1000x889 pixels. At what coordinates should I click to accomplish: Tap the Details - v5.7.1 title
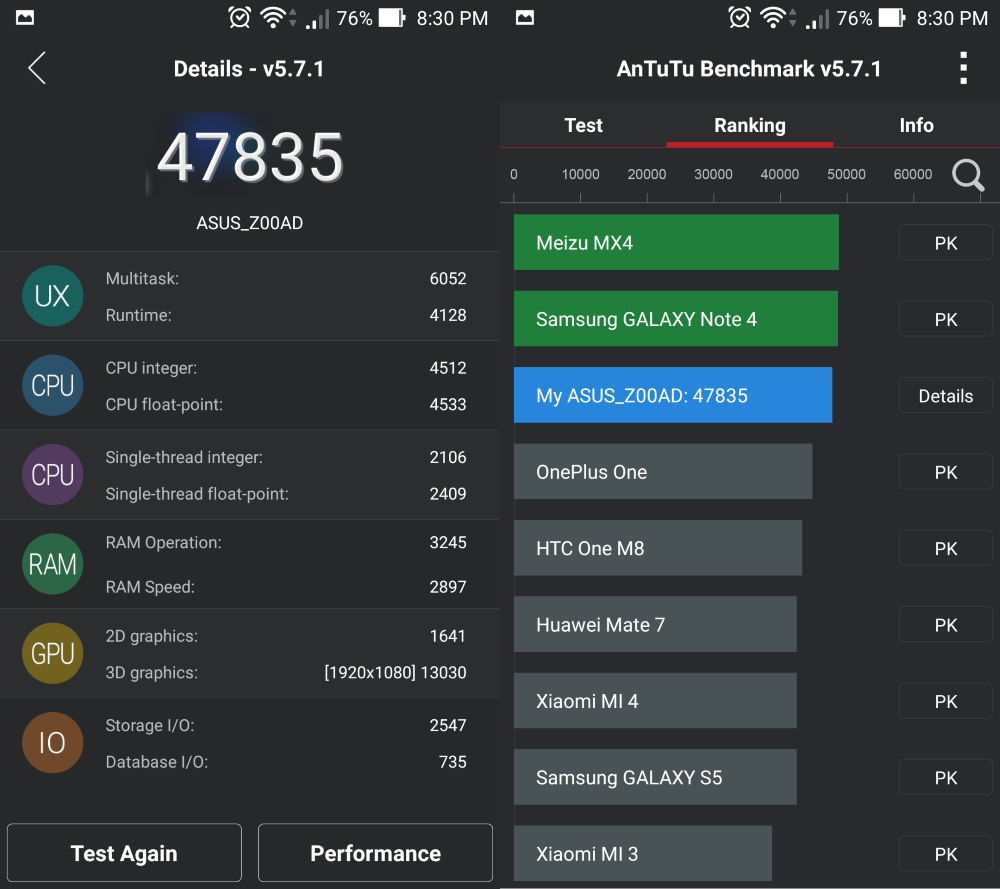pyautogui.click(x=249, y=69)
